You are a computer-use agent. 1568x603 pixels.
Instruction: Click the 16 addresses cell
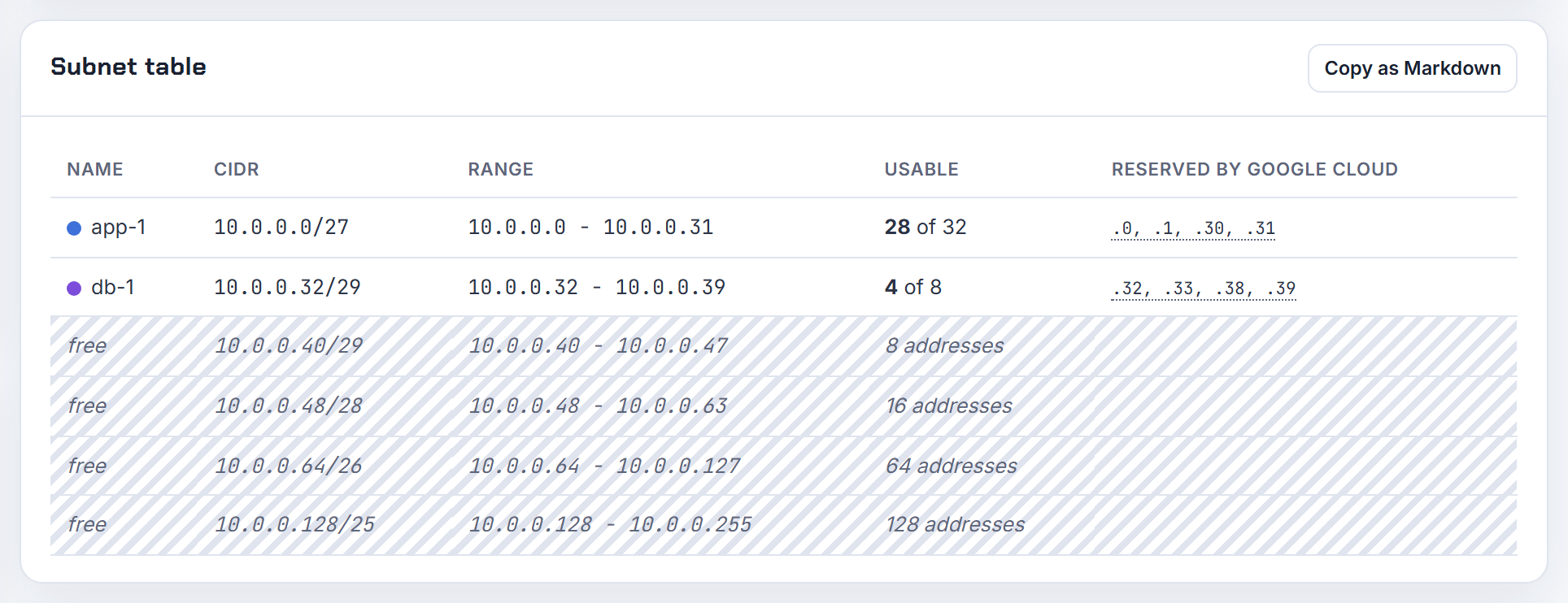click(949, 406)
